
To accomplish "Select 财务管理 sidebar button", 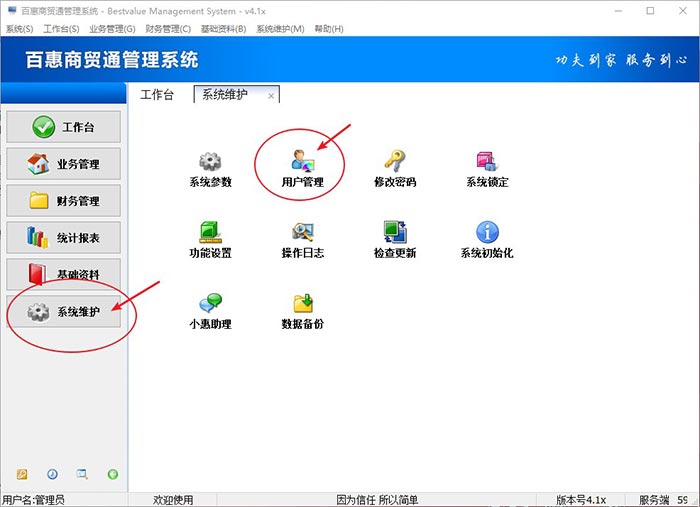I will pos(63,201).
